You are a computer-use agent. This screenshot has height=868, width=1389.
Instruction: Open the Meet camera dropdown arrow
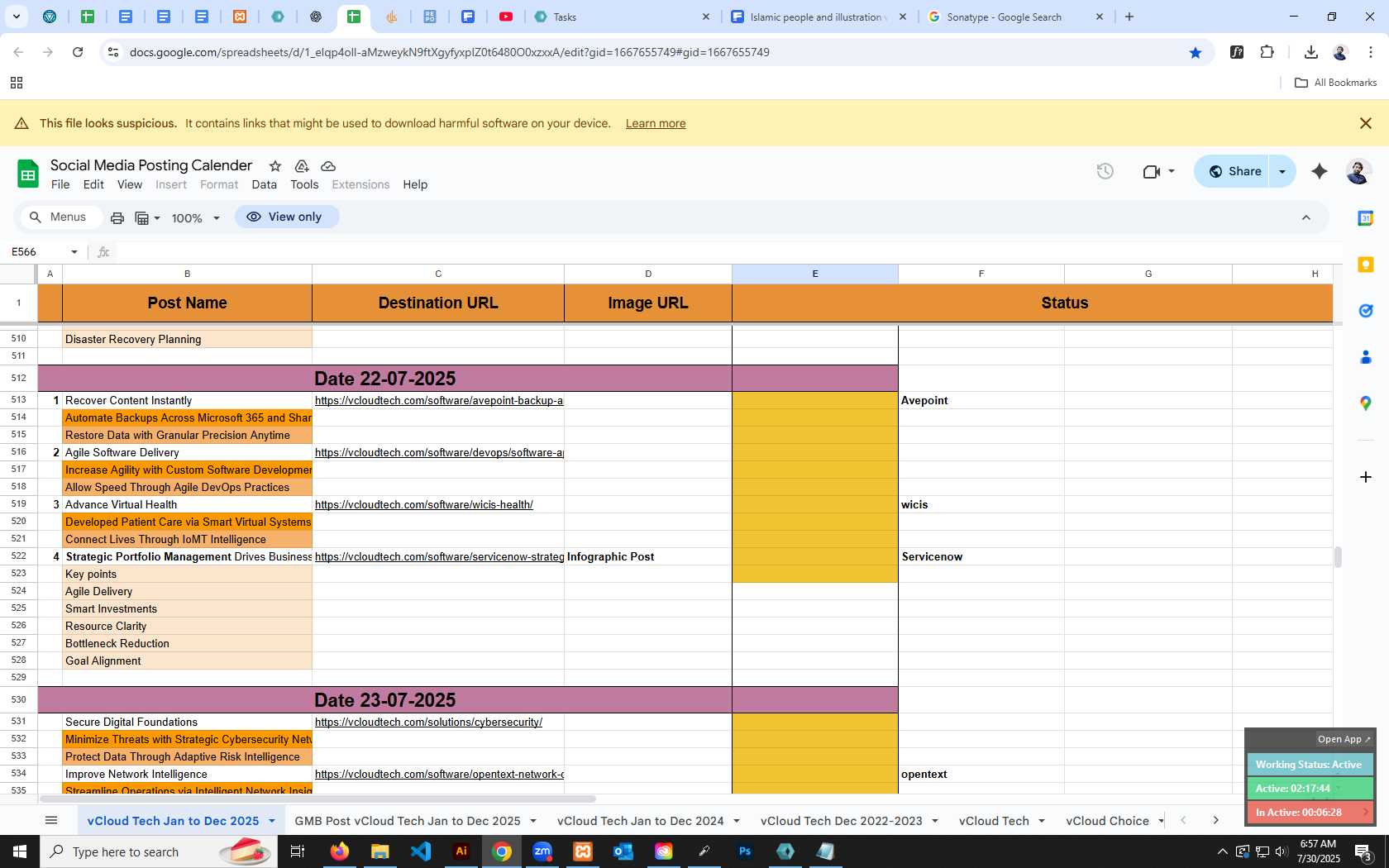[x=1171, y=171]
